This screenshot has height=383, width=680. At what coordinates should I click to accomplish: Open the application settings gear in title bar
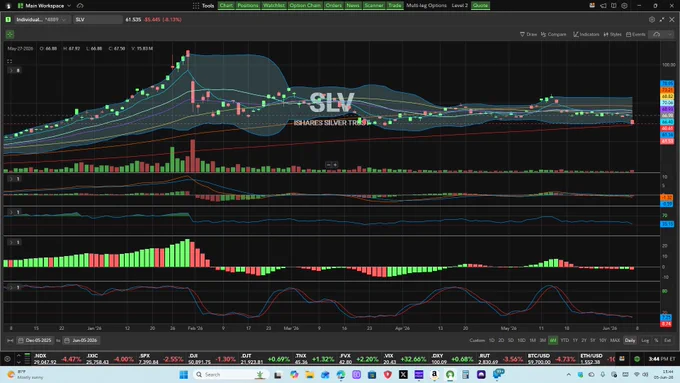click(x=624, y=6)
